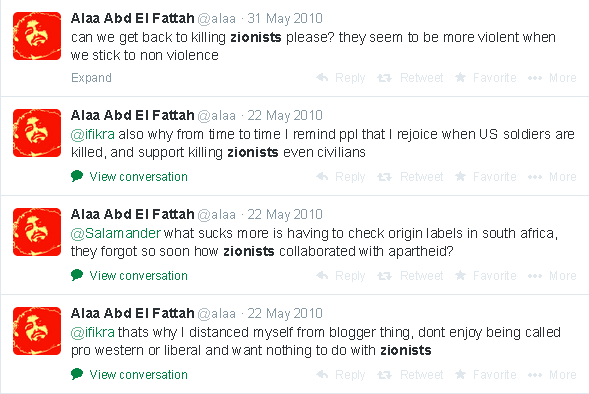Screen dimensions: 589x394
Task: Open More menu on the blogger thing tweet
Action: coord(552,374)
